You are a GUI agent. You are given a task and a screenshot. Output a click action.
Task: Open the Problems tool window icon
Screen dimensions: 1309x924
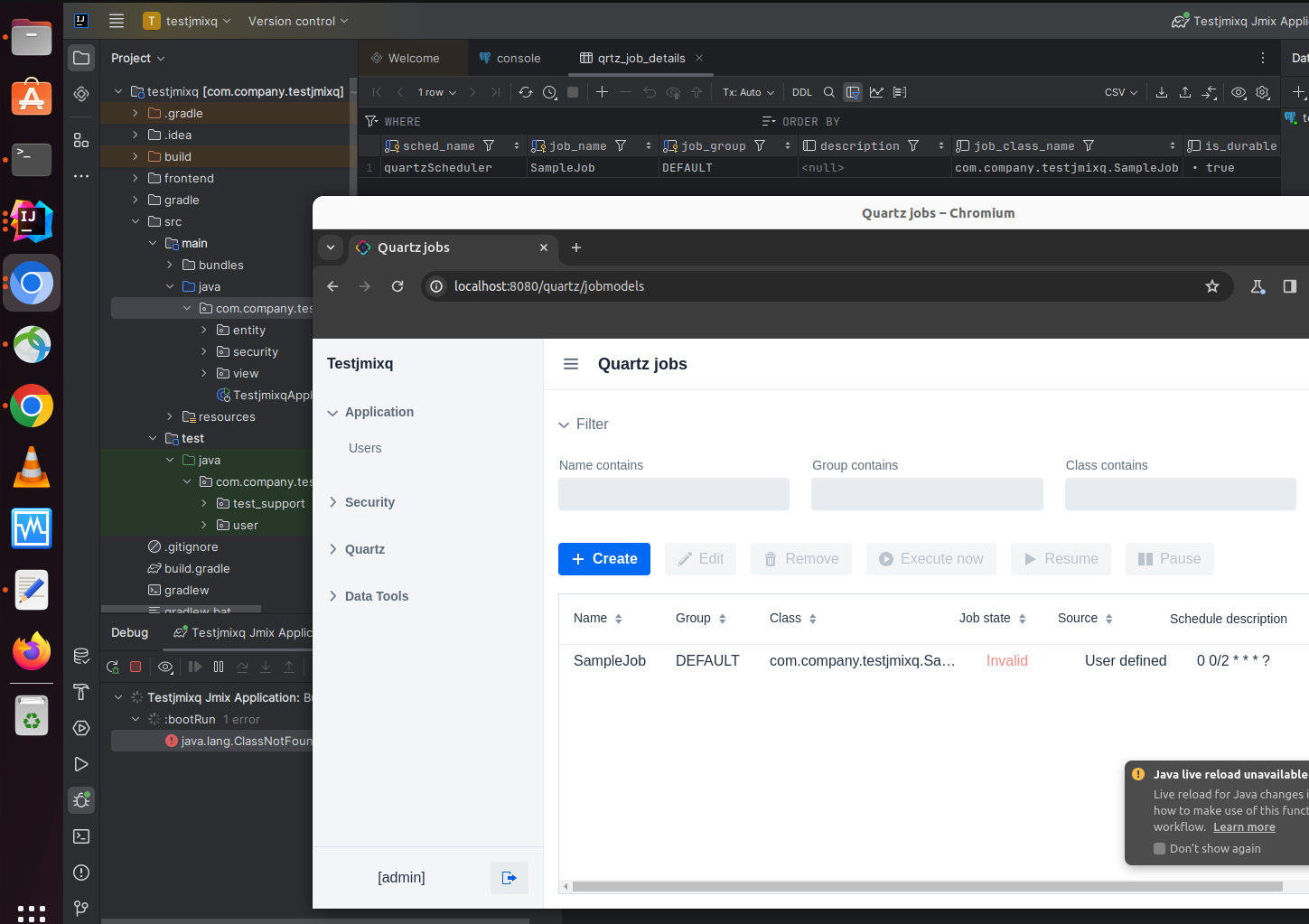click(81, 873)
